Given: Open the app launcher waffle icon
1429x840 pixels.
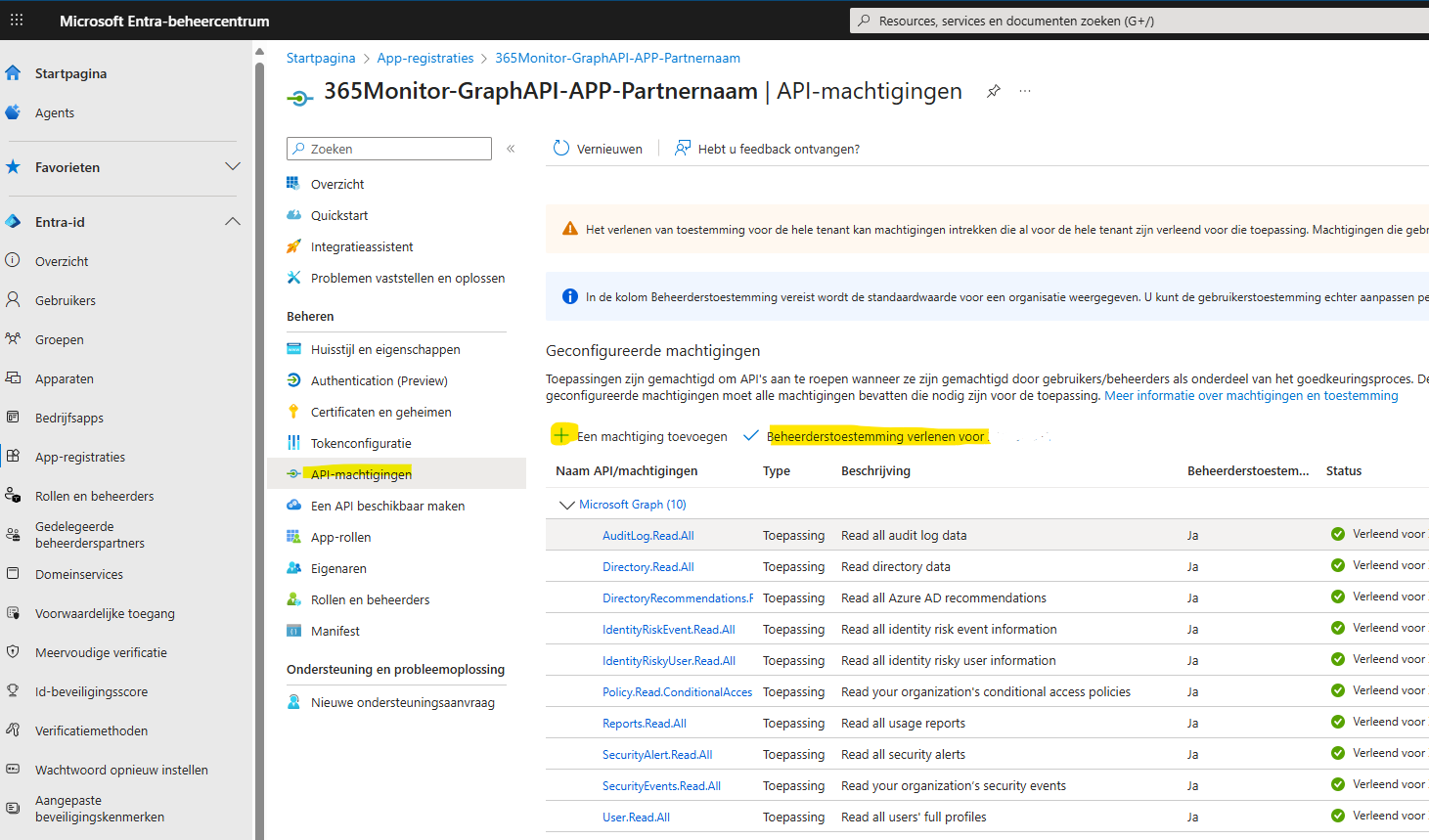Looking at the screenshot, I should coord(17,20).
